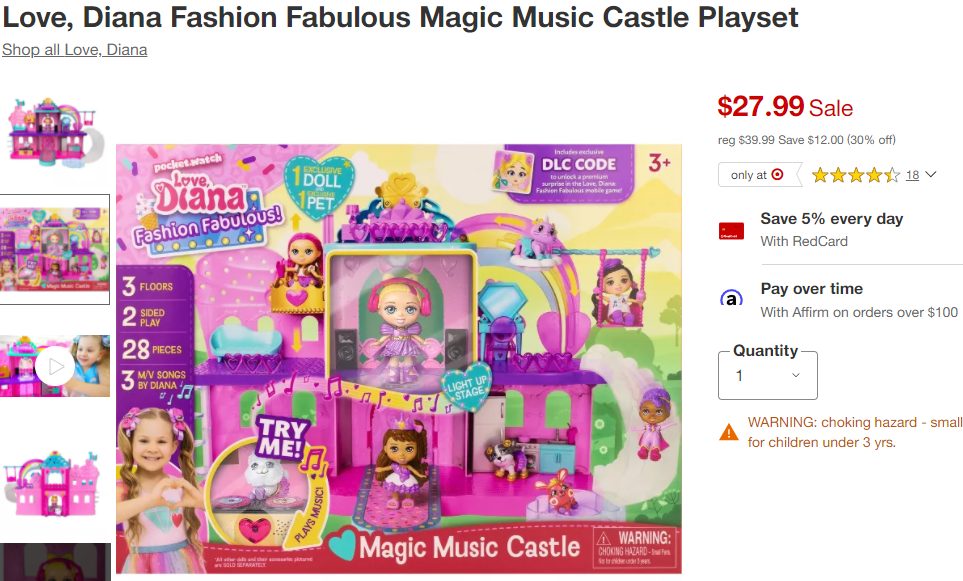This screenshot has width=963, height=581.
Task: Open the 'Shop all Love, Diana' link
Action: pos(74,50)
